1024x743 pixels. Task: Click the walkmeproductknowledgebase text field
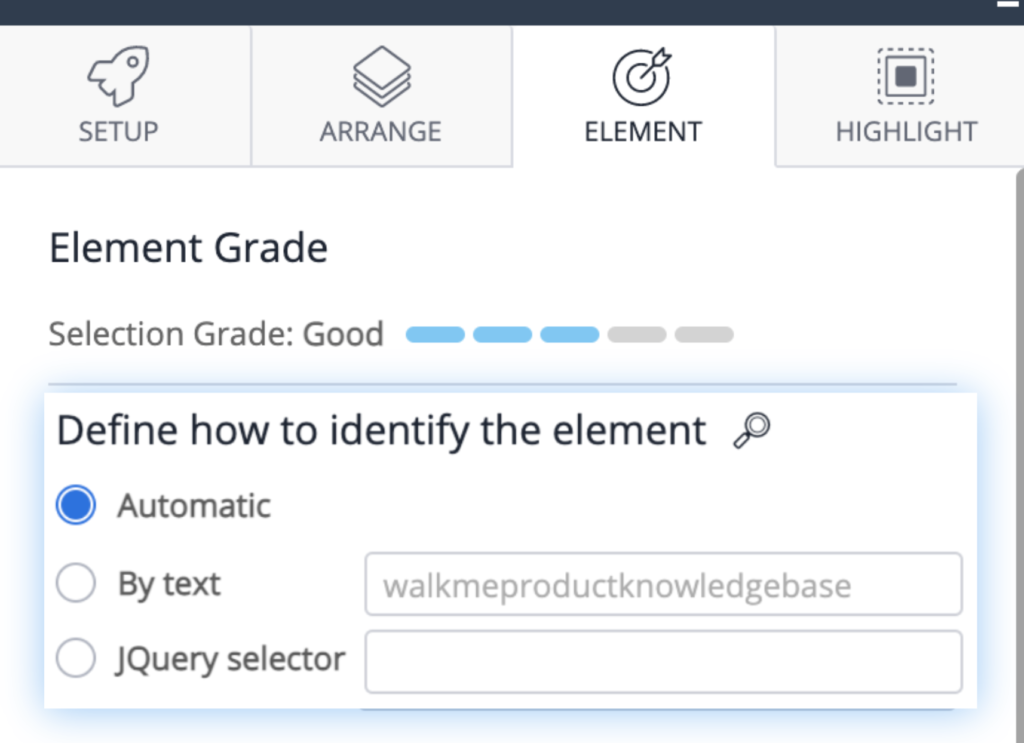click(663, 584)
